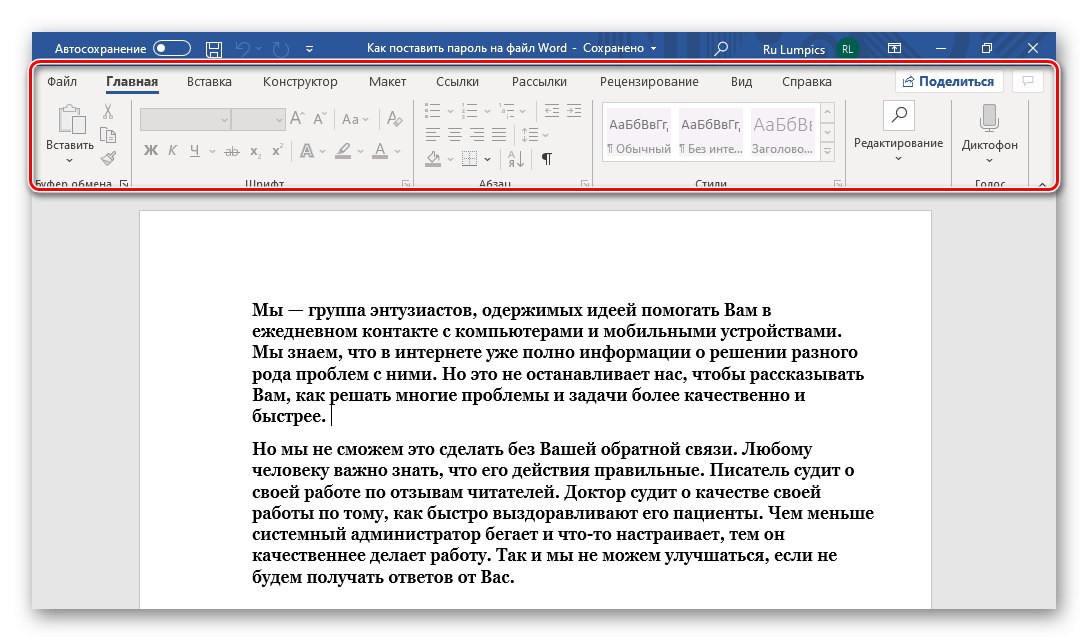1088x641 pixels.
Task: Enable italic formatting with the К icon
Action: coord(171,149)
